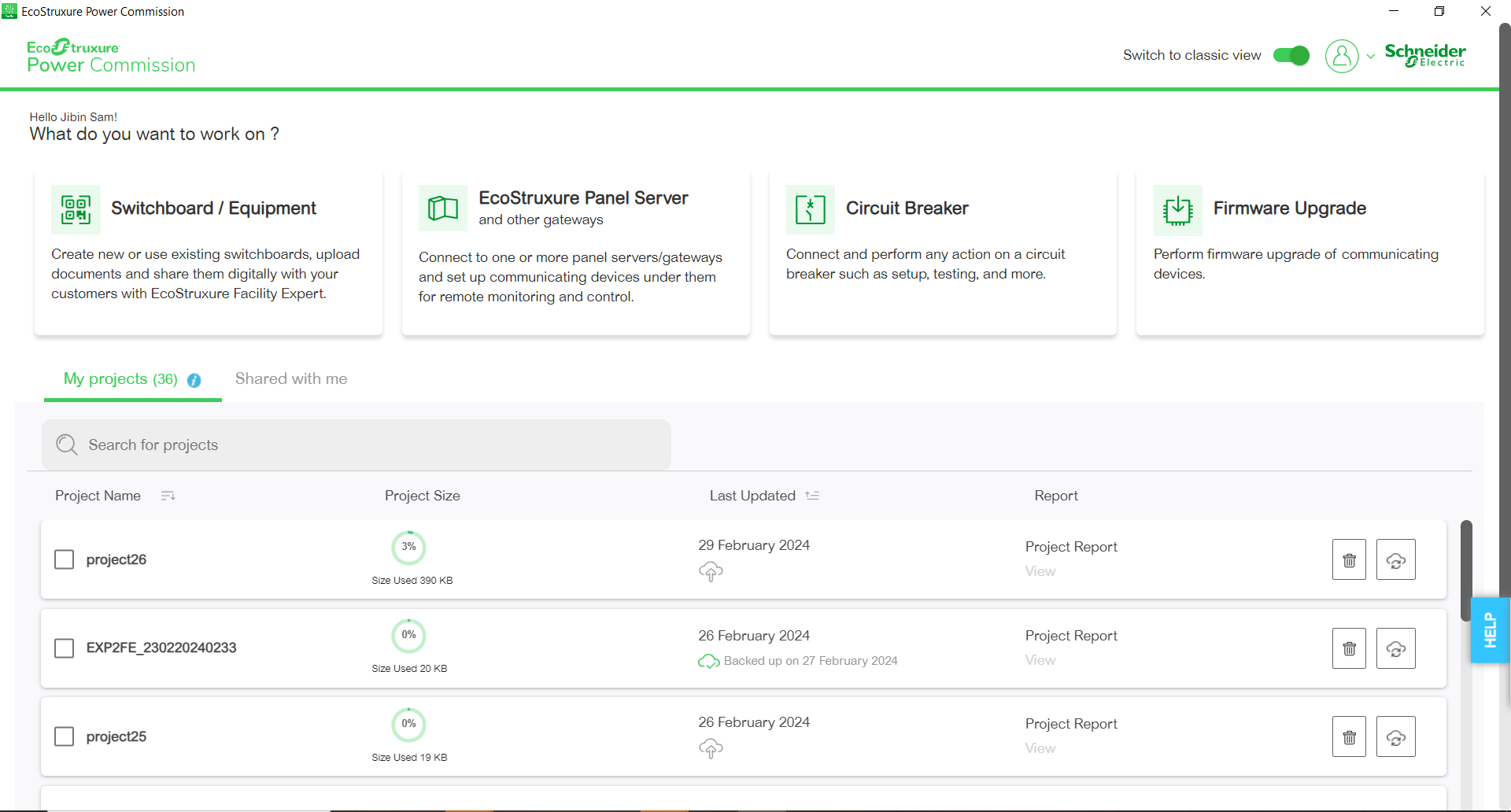Click the 3% size indicator for project26
Screen dimensions: 1511x812
(x=409, y=547)
